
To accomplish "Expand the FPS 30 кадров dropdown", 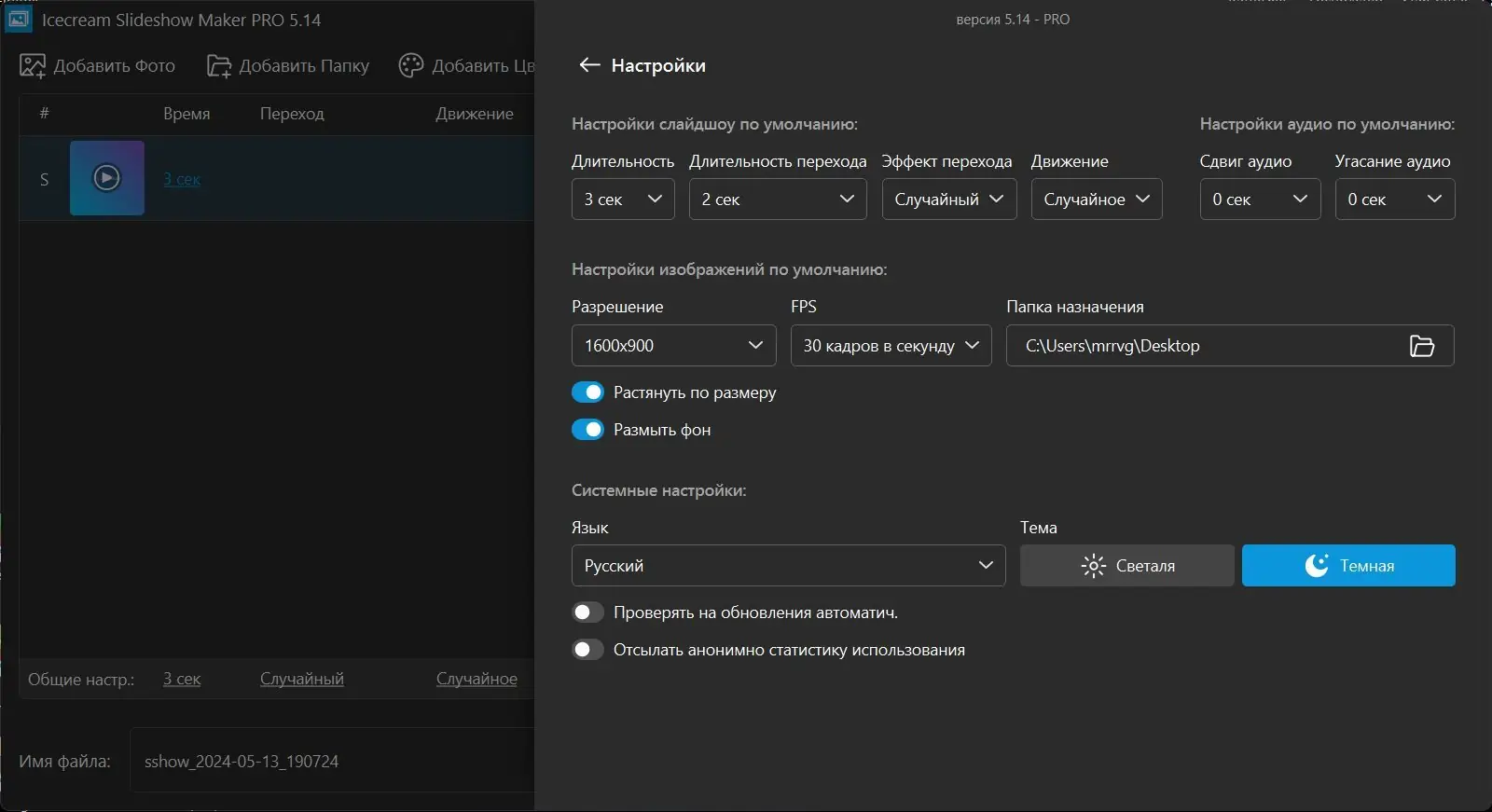I will click(891, 346).
